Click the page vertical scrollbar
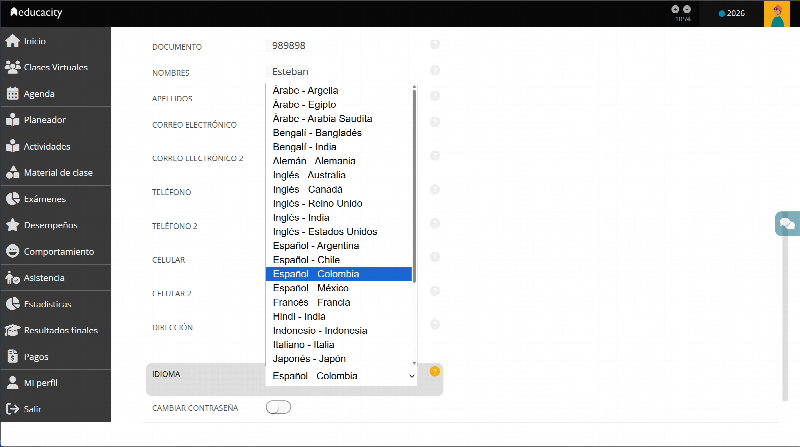This screenshot has width=800, height=447. 785,316
